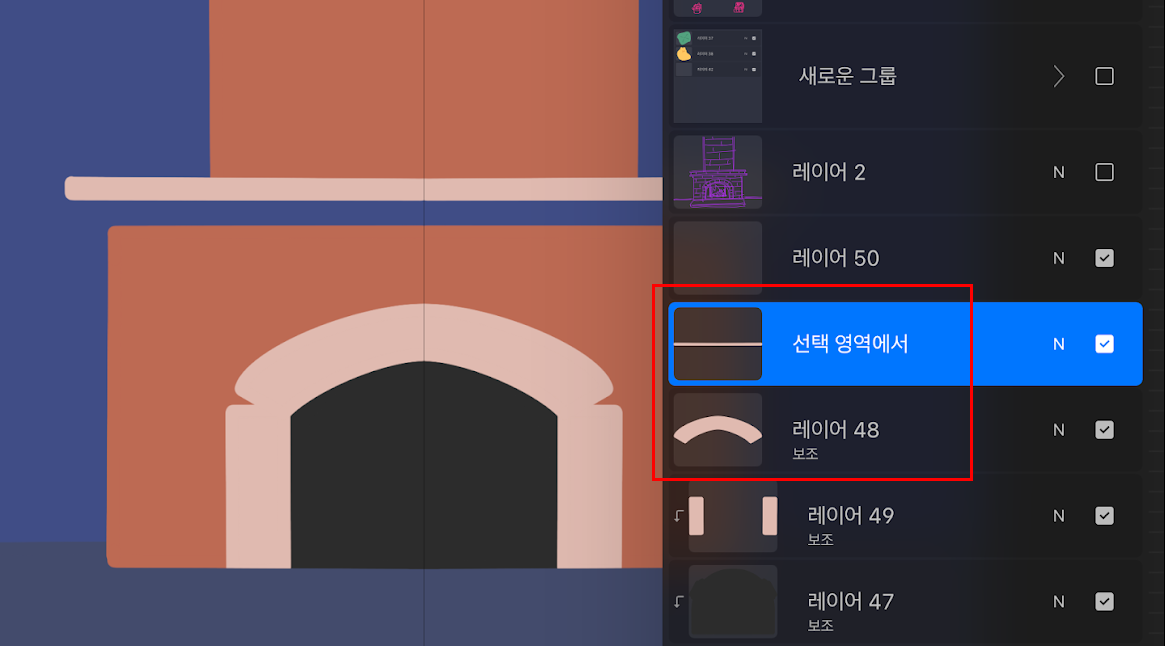Image resolution: width=1165 pixels, height=646 pixels.
Task: Show the hidden 레이어 2
Action: [1104, 171]
